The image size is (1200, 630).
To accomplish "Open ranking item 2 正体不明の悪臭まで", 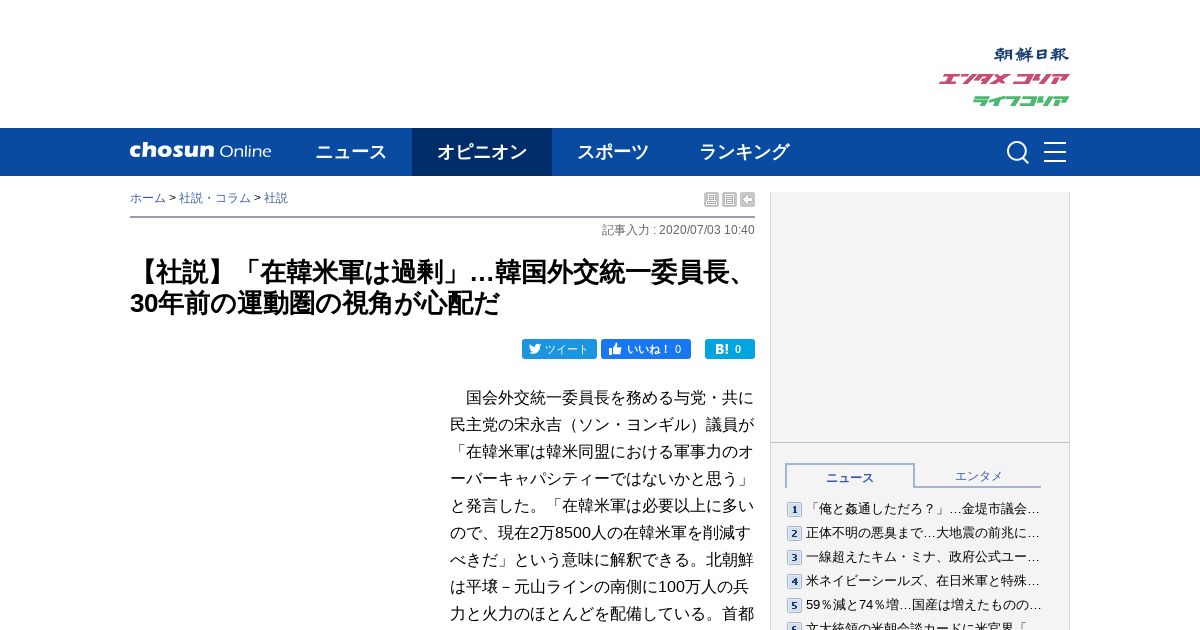I will (923, 533).
